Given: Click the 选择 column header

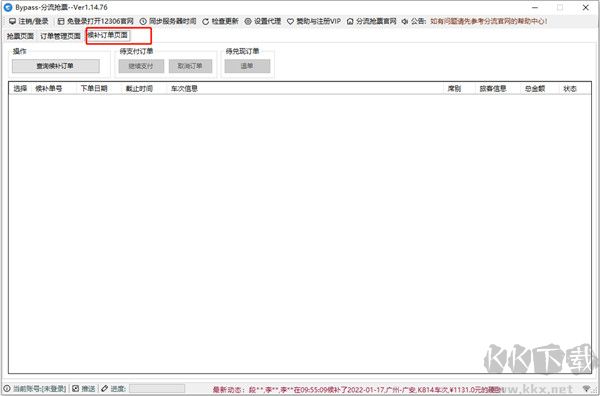Looking at the screenshot, I should click(20, 88).
